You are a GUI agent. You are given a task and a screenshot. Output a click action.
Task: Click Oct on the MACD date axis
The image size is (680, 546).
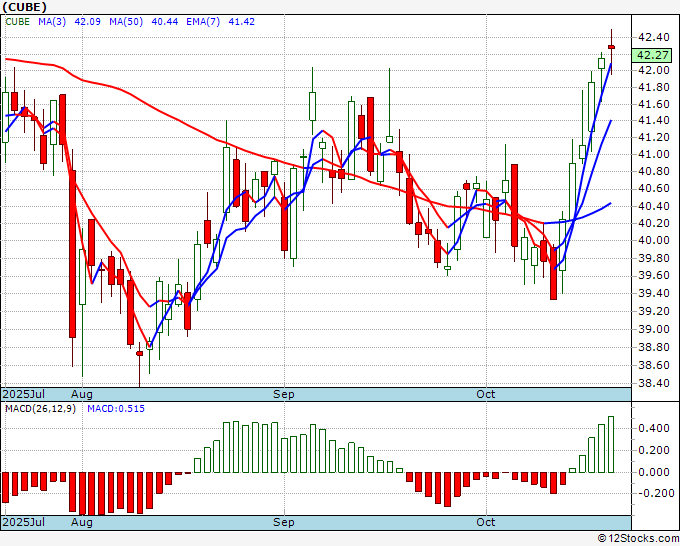click(486, 522)
